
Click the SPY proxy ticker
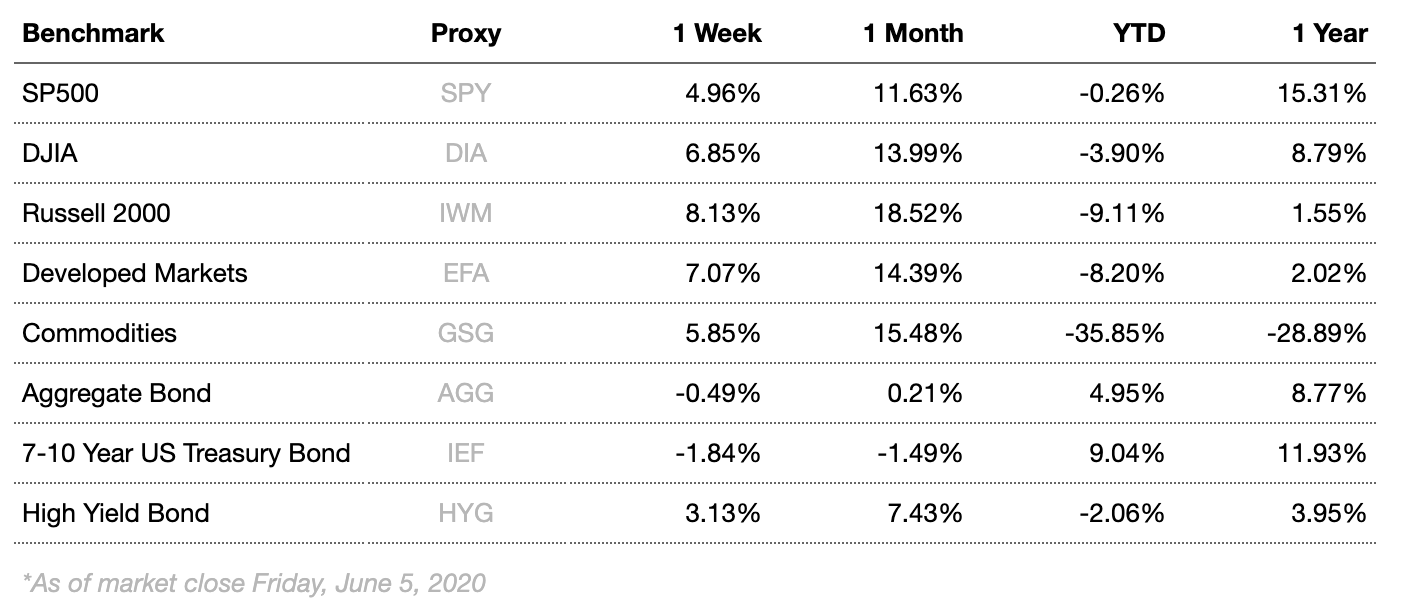[x=465, y=94]
